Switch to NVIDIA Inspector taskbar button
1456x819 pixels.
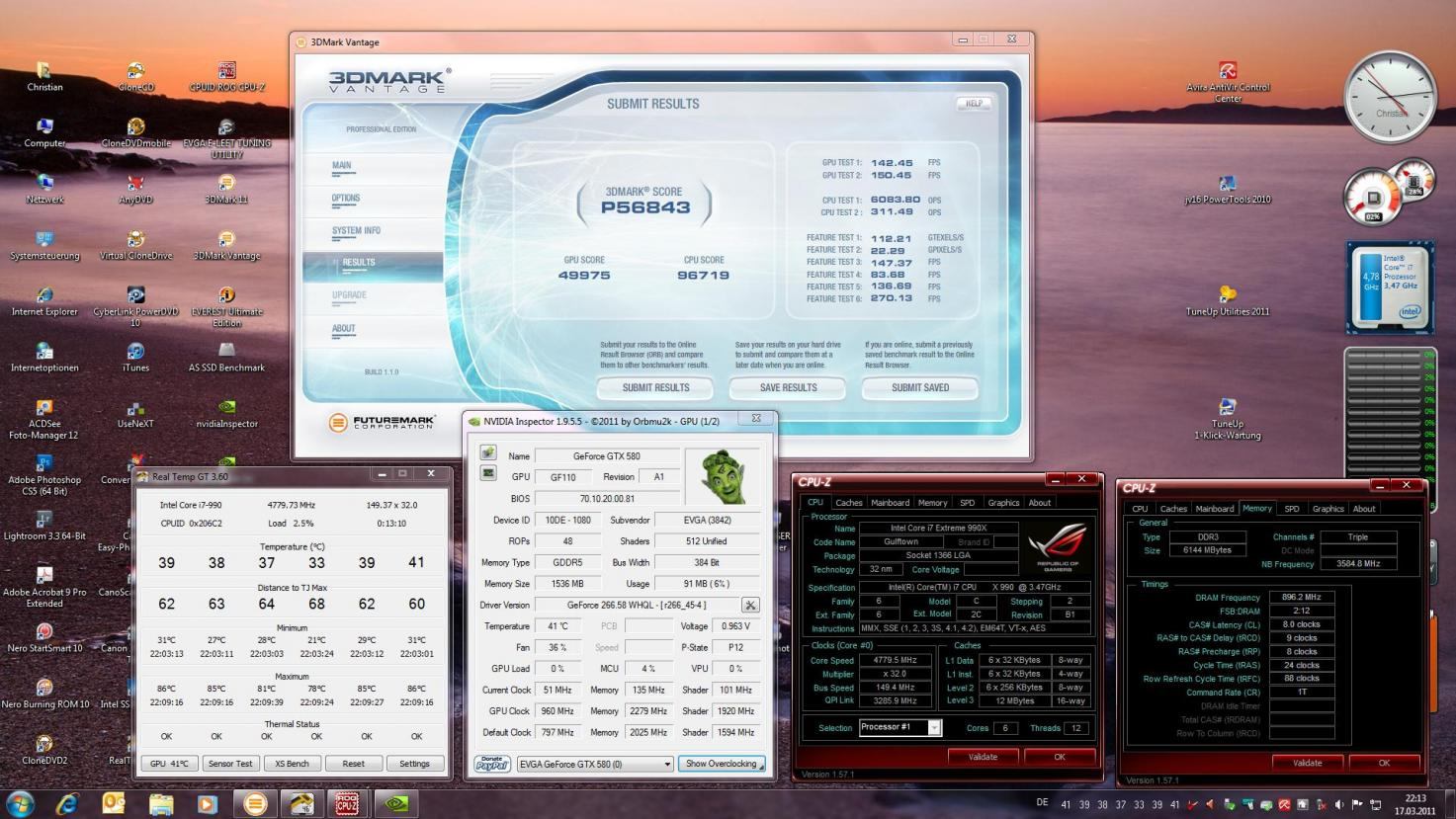click(394, 802)
